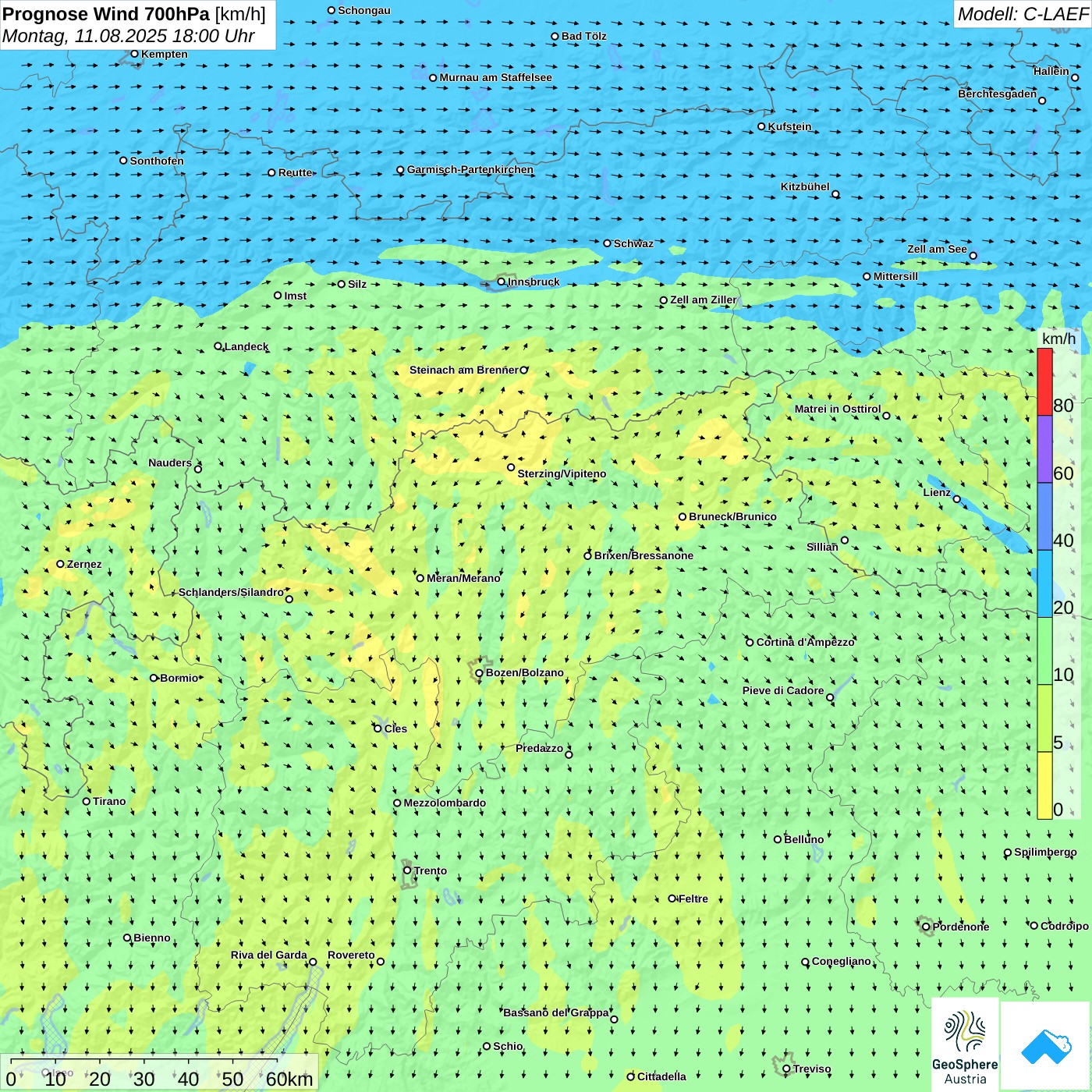Click the Pordenone city marker
Screen dimensions: 1092x1092
click(927, 927)
